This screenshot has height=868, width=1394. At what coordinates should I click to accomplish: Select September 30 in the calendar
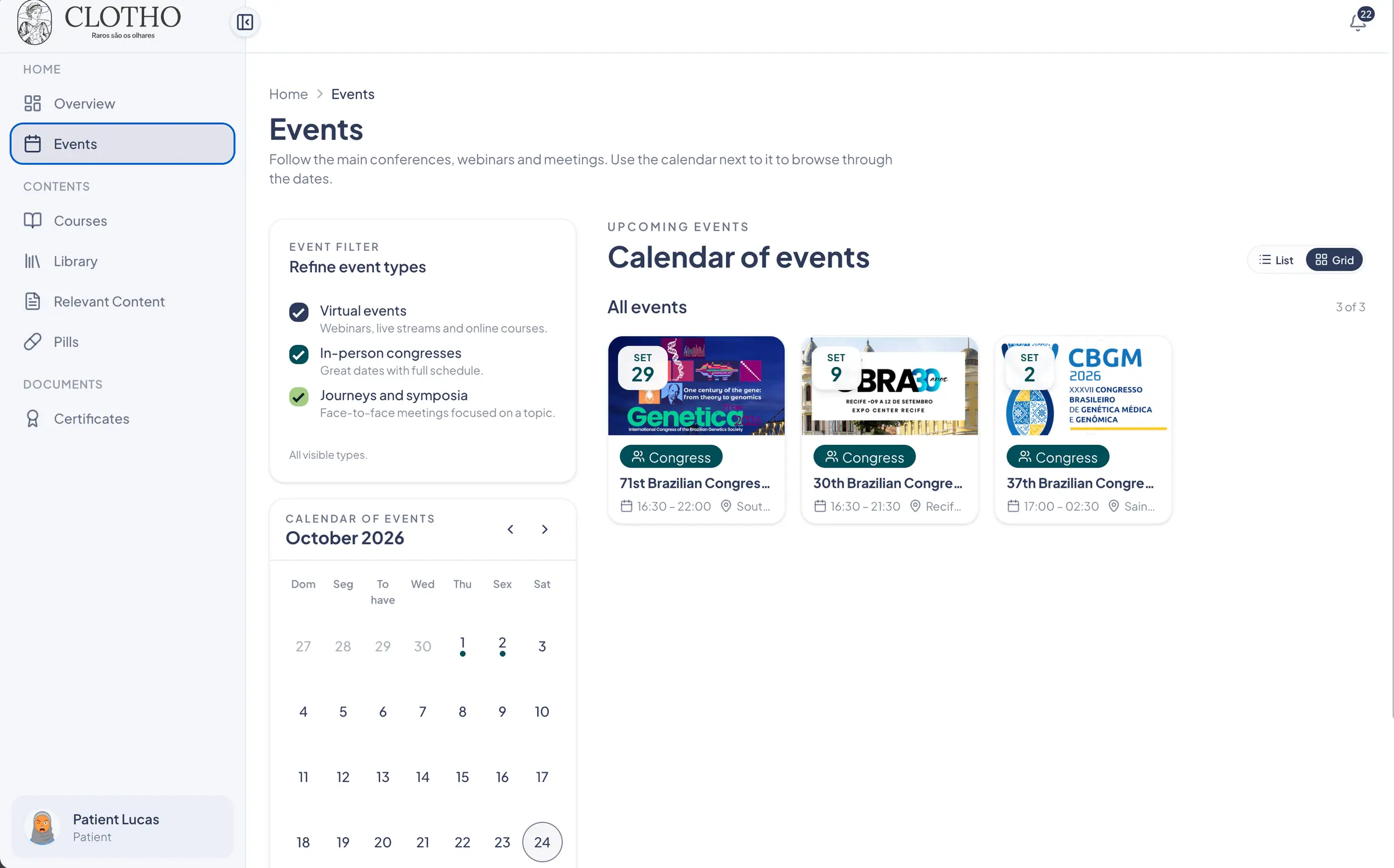click(422, 646)
